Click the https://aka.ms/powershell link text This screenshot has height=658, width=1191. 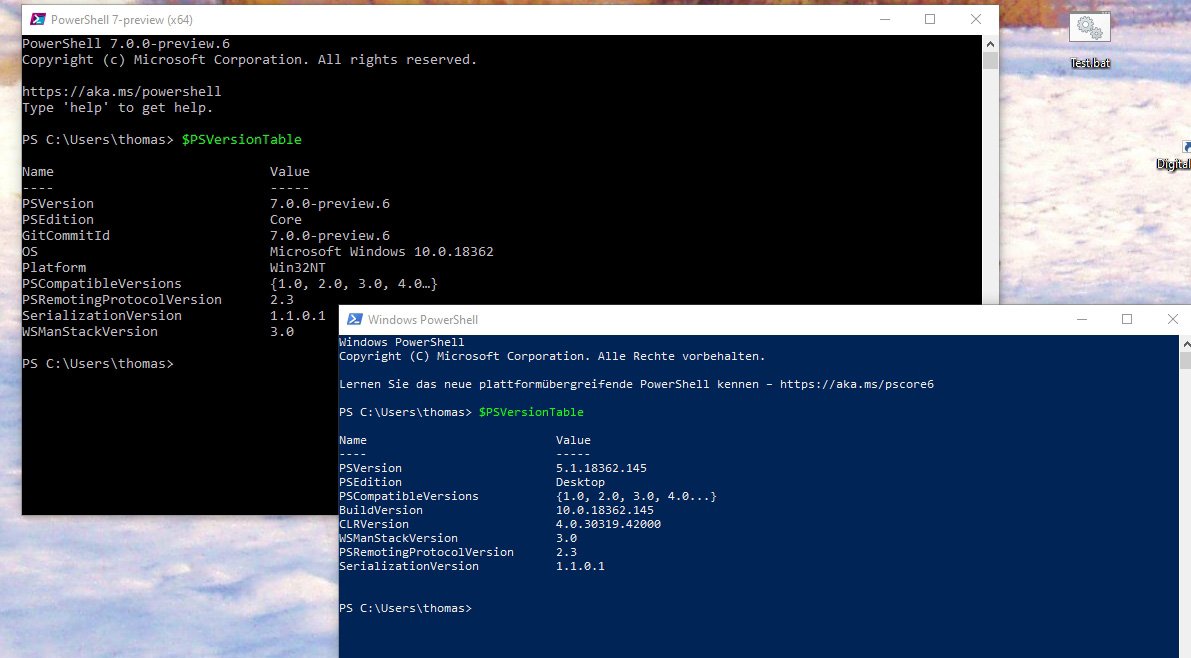coord(120,91)
